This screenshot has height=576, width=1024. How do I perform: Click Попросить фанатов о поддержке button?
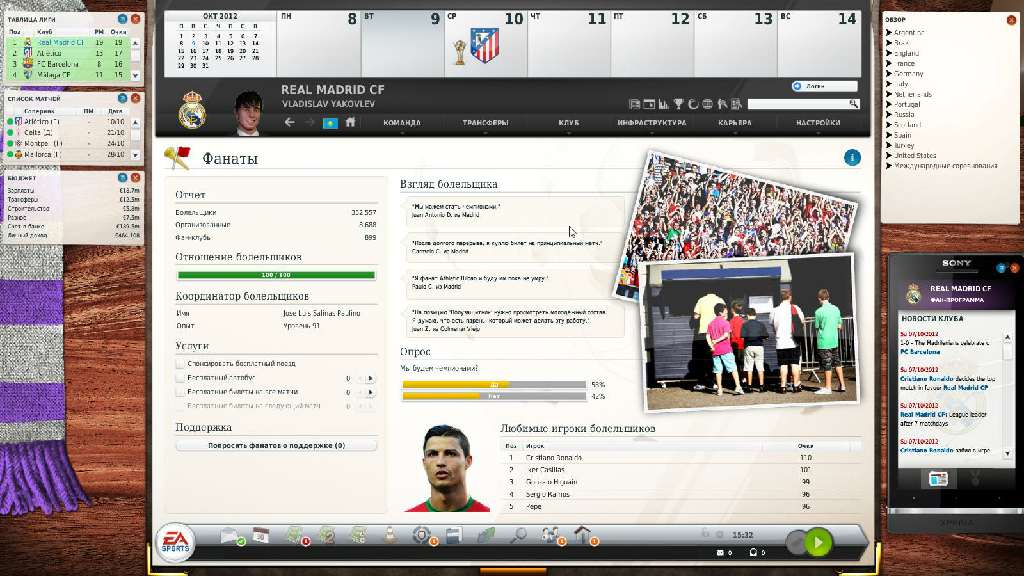[x=276, y=445]
